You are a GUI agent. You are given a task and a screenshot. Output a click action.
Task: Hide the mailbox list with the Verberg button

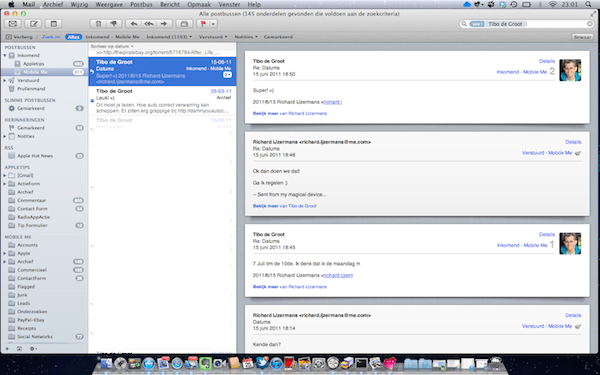[x=19, y=37]
